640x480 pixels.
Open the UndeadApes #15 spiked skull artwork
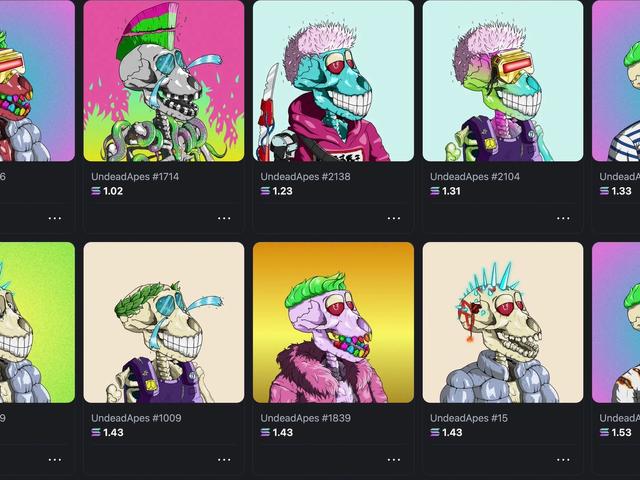pyautogui.click(x=503, y=322)
